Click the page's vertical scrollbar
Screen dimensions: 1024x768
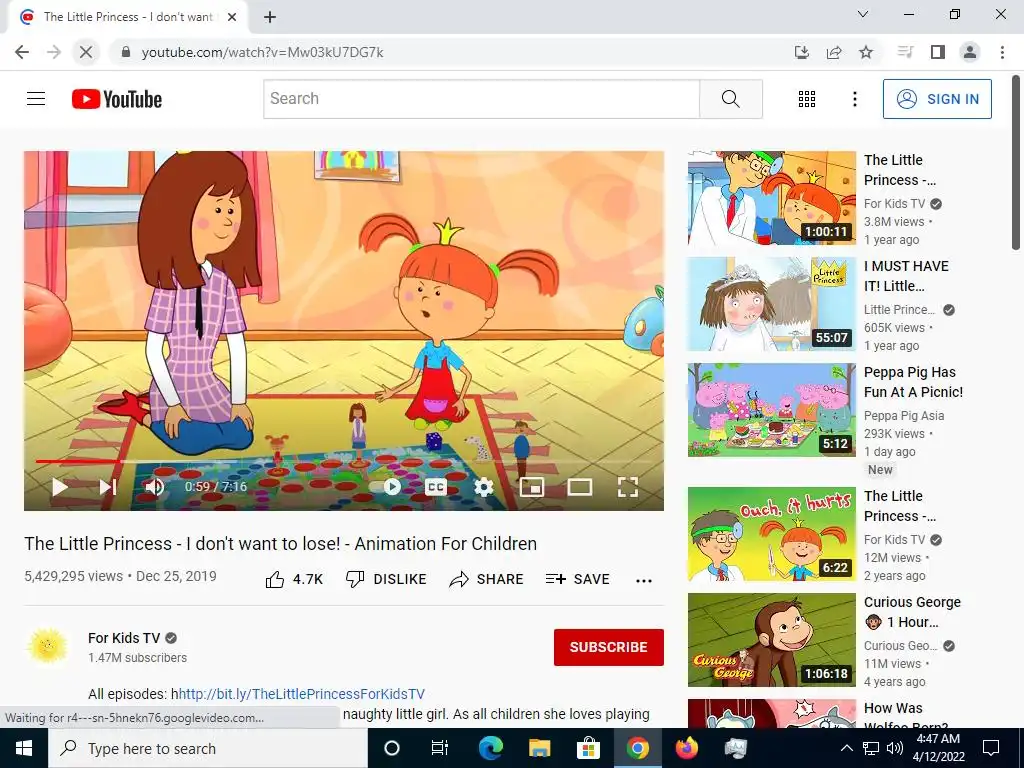pos(1016,163)
